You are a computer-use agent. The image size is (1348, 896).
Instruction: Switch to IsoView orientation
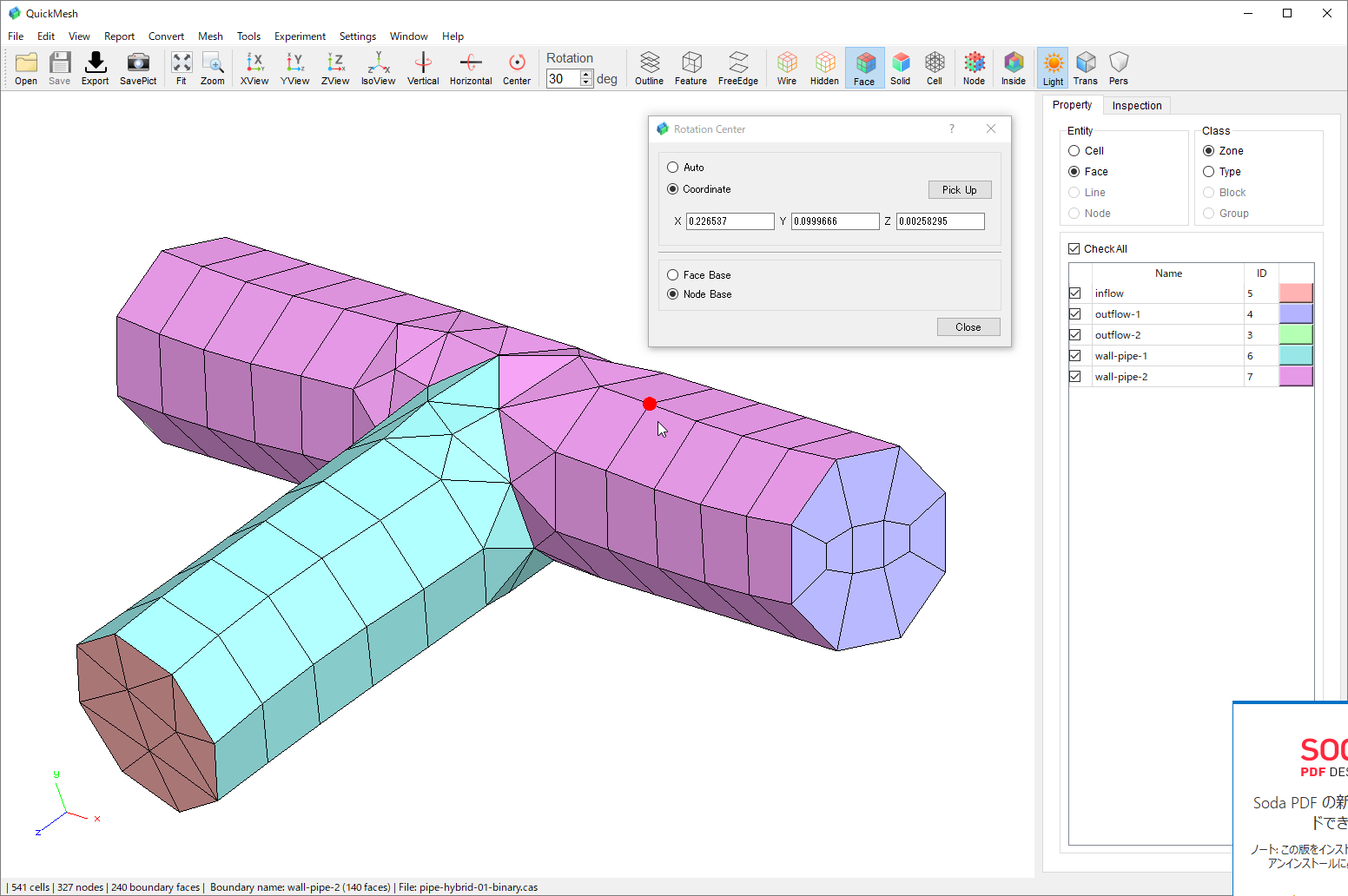tap(378, 68)
